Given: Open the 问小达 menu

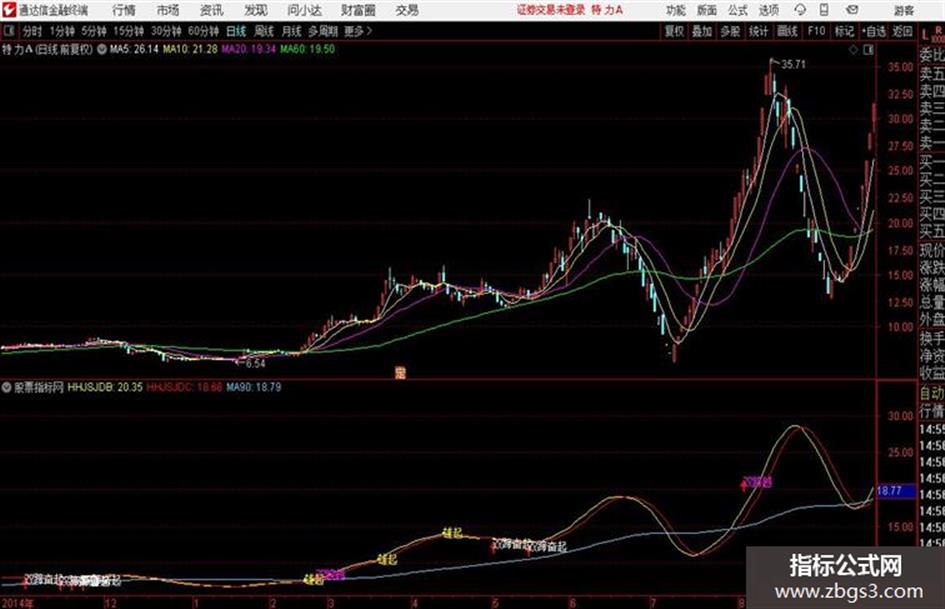Looking at the screenshot, I should click(x=304, y=10).
